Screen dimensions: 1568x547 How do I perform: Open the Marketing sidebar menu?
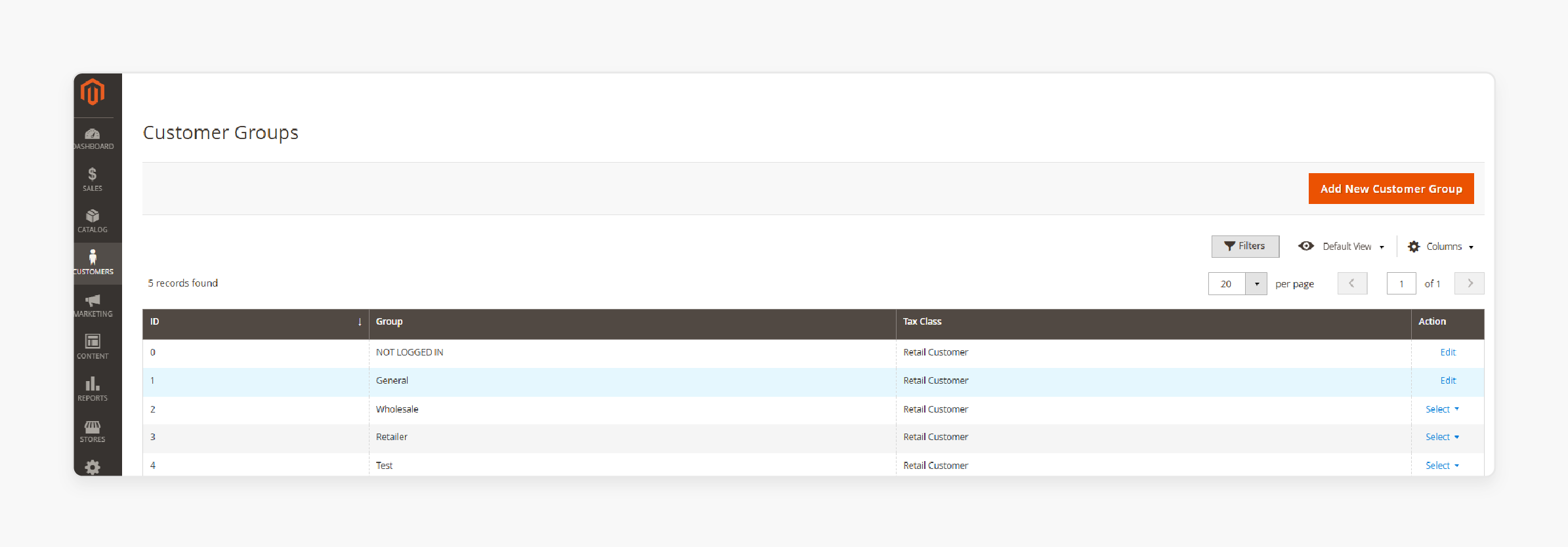pyautogui.click(x=93, y=306)
